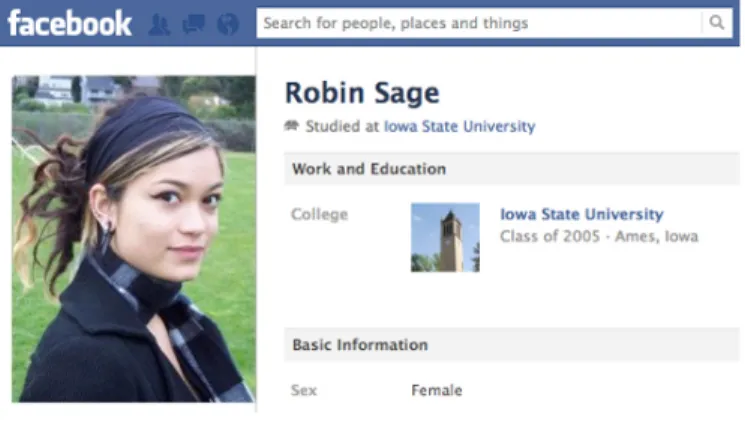745x422 pixels.
Task: Open the friend requests icon
Action: [x=159, y=24]
